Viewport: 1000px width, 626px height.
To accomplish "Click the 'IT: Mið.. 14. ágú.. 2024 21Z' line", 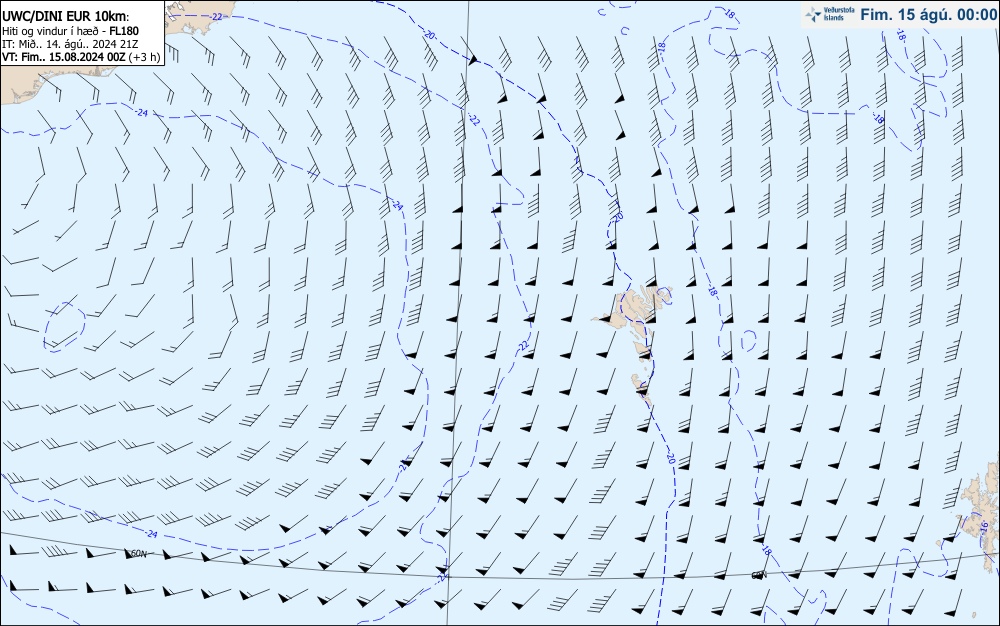I will click(x=70, y=44).
